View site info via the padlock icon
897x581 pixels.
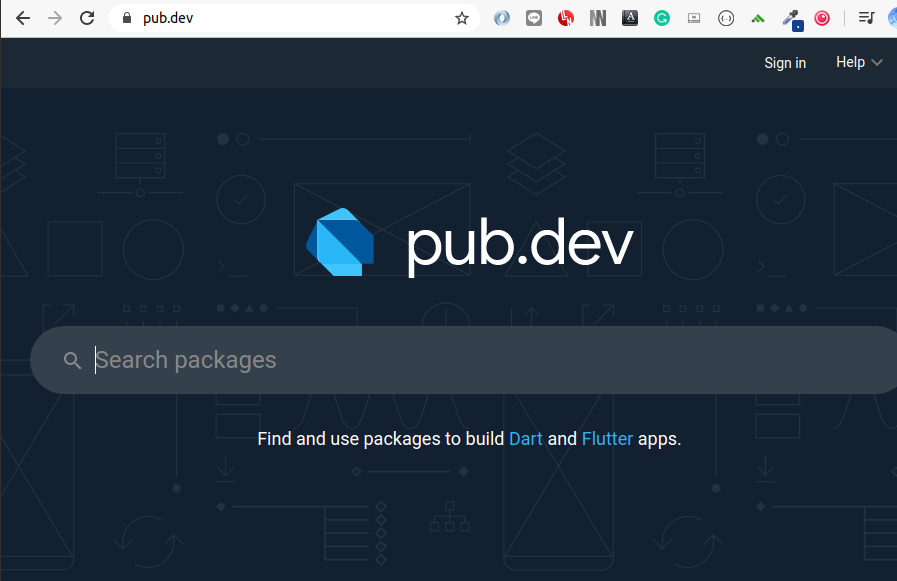[127, 18]
